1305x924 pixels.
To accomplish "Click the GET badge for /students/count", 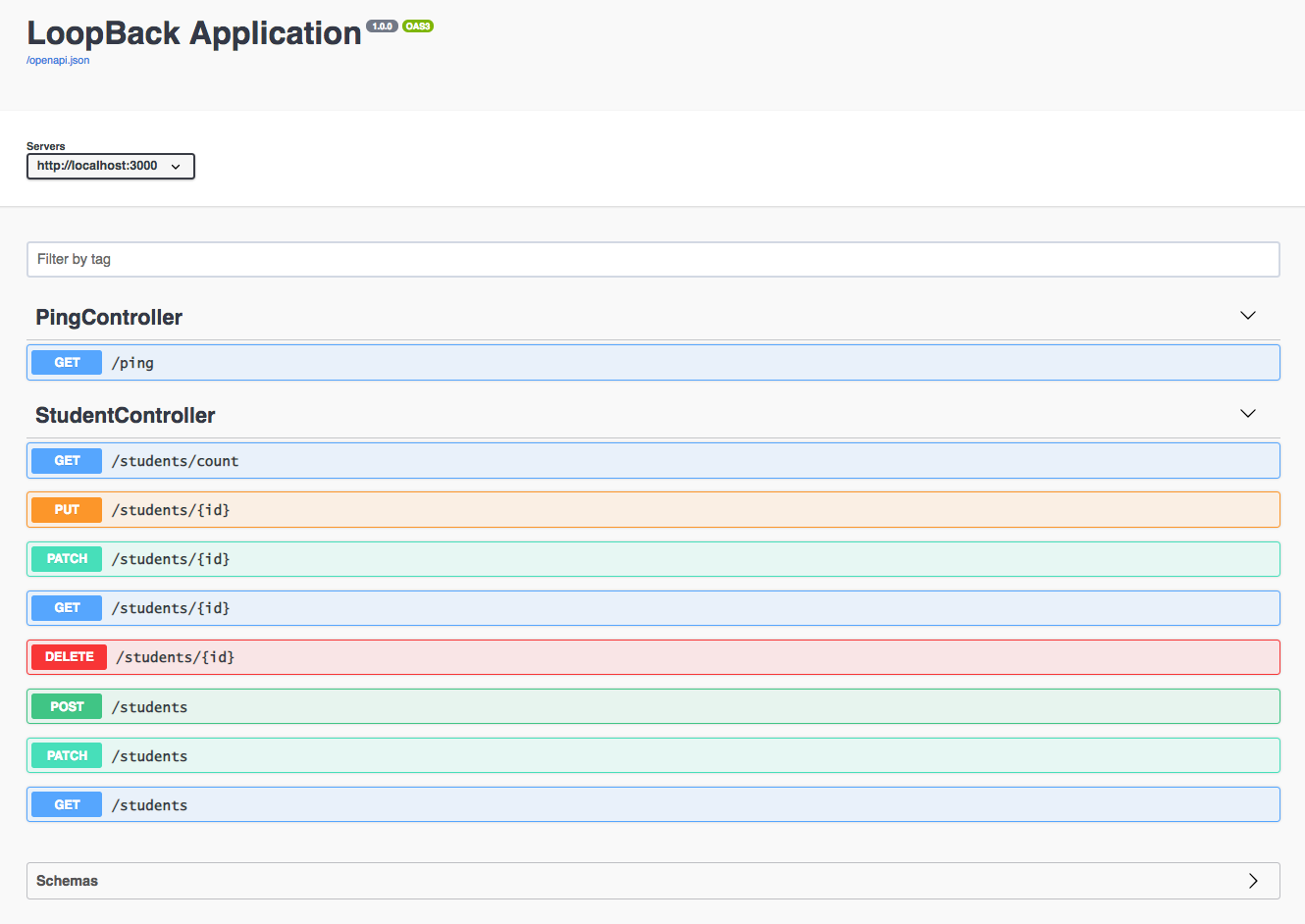I will click(67, 461).
